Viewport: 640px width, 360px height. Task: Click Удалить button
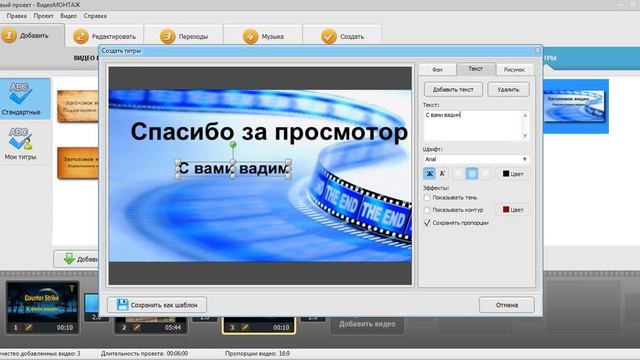pyautogui.click(x=508, y=89)
